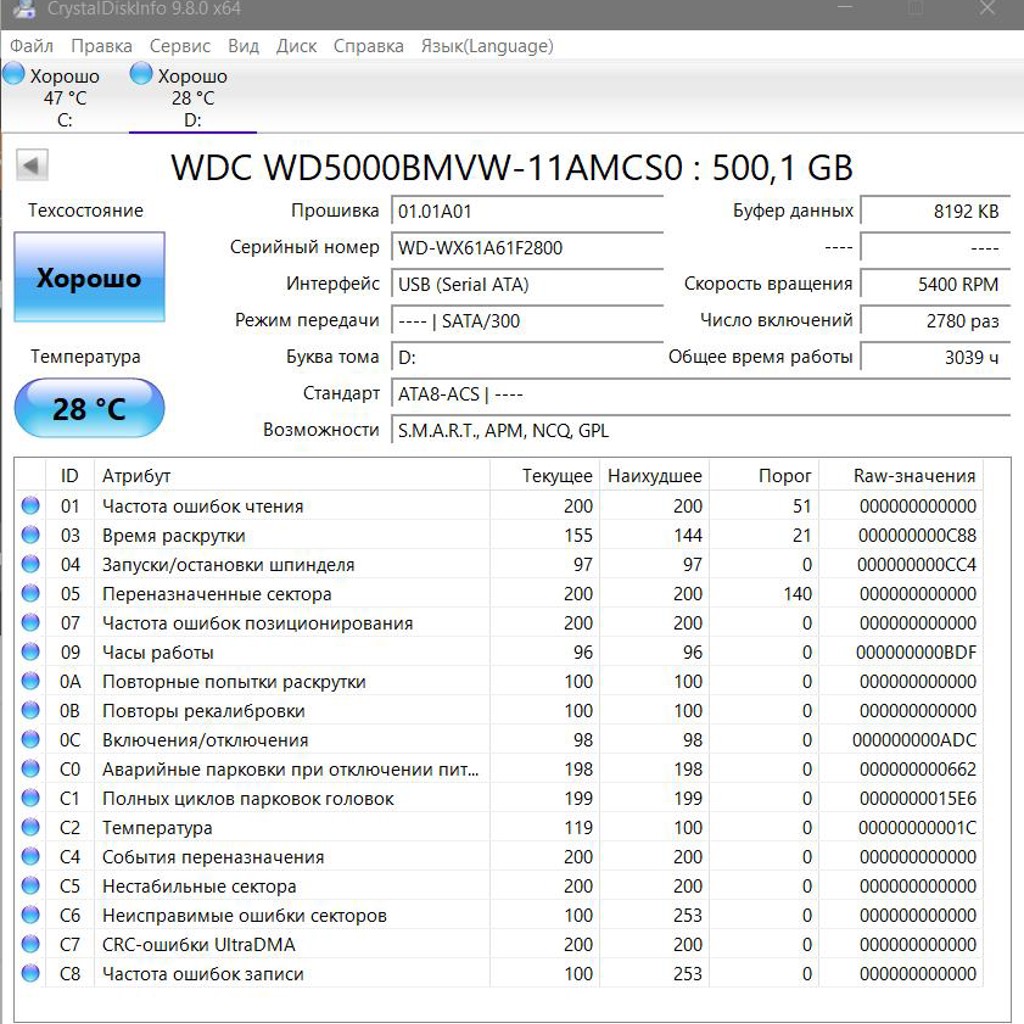
Task: Select disk D: with 28 °C status
Action: coord(192,96)
